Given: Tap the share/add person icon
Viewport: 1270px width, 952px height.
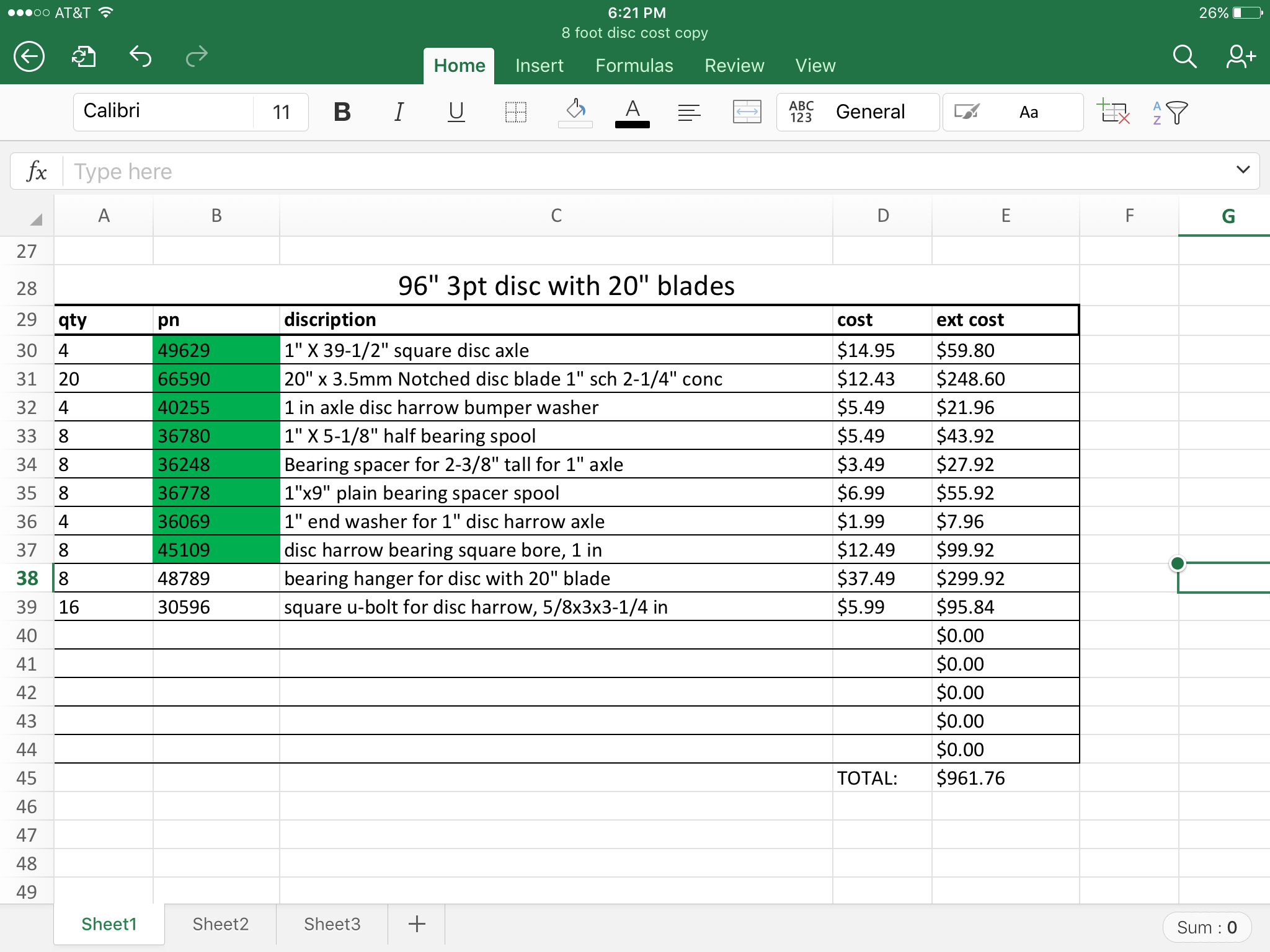Looking at the screenshot, I should [1240, 57].
